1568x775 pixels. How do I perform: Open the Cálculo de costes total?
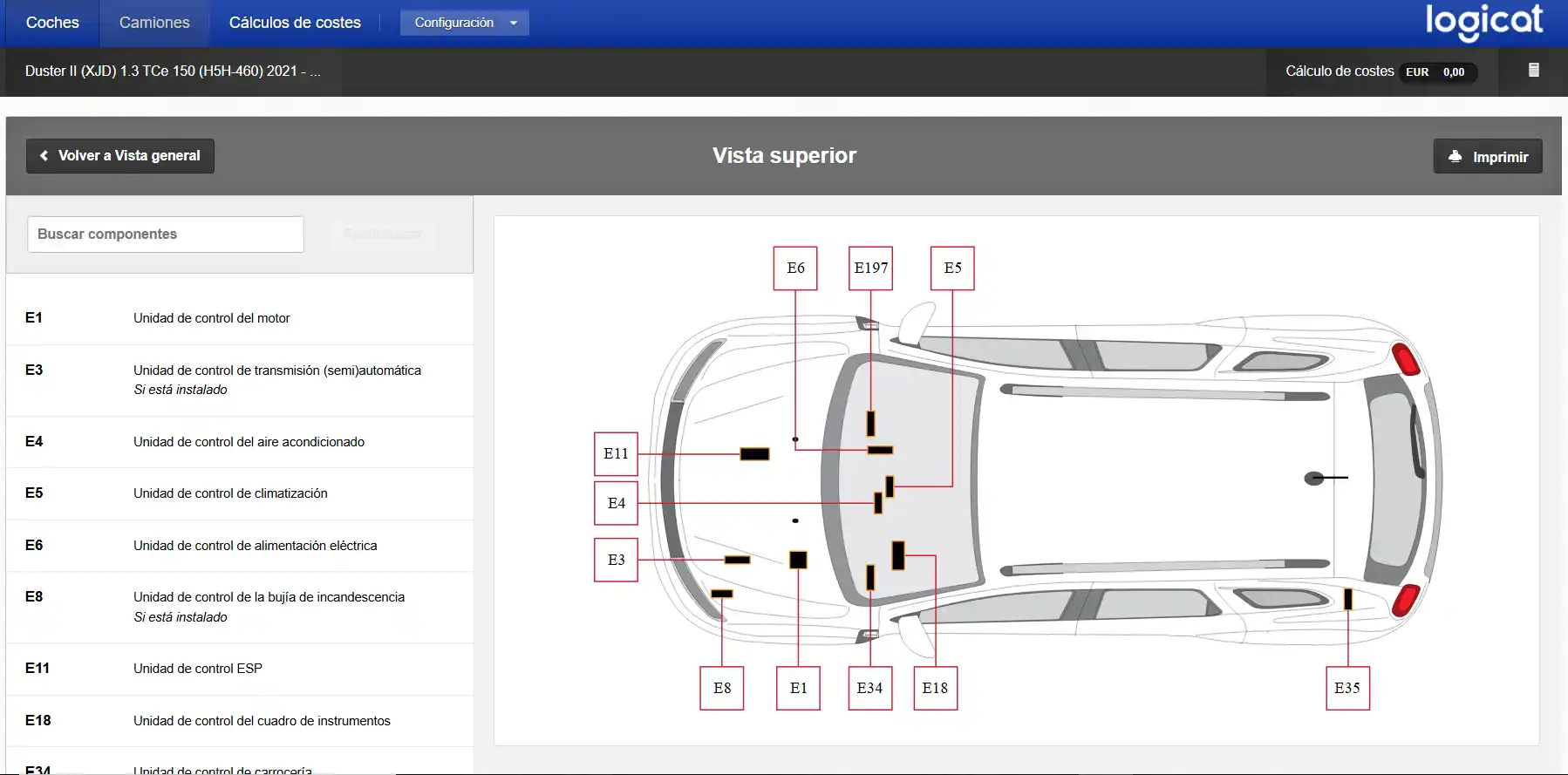pyautogui.click(x=1381, y=71)
